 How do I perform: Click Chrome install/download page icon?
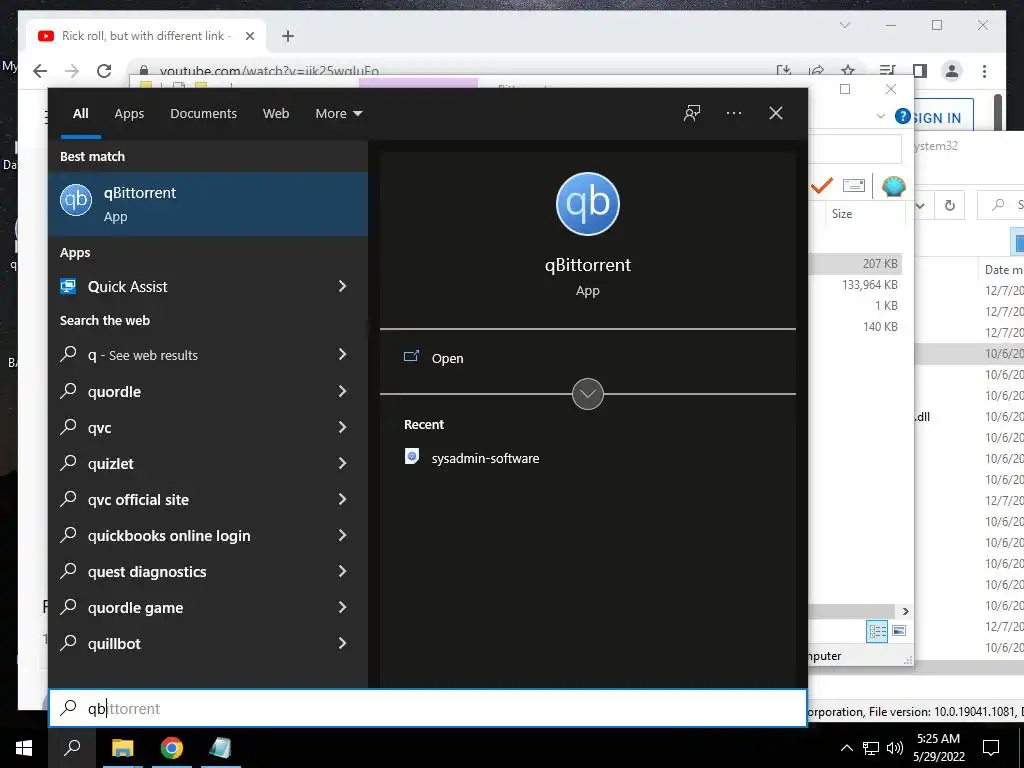(784, 71)
